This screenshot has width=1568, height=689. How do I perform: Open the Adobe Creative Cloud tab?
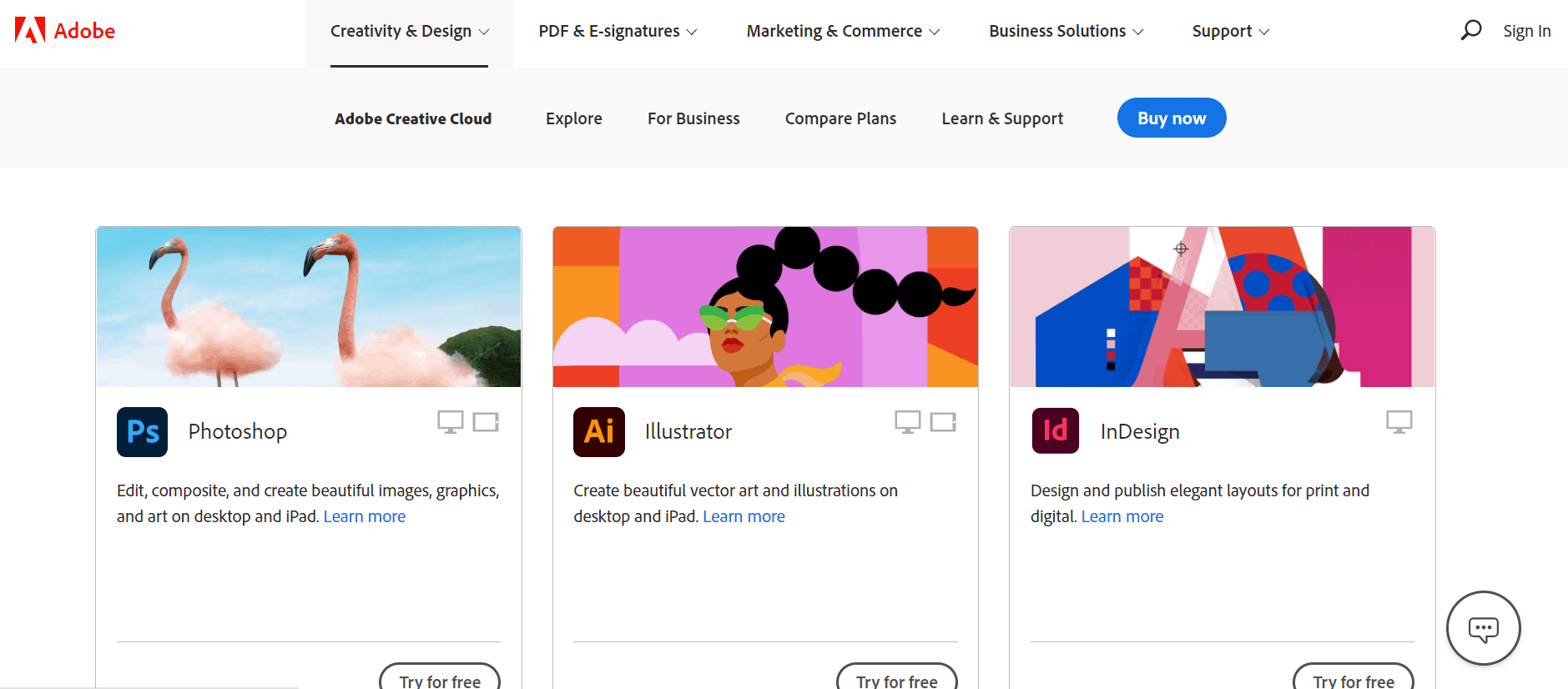tap(413, 118)
